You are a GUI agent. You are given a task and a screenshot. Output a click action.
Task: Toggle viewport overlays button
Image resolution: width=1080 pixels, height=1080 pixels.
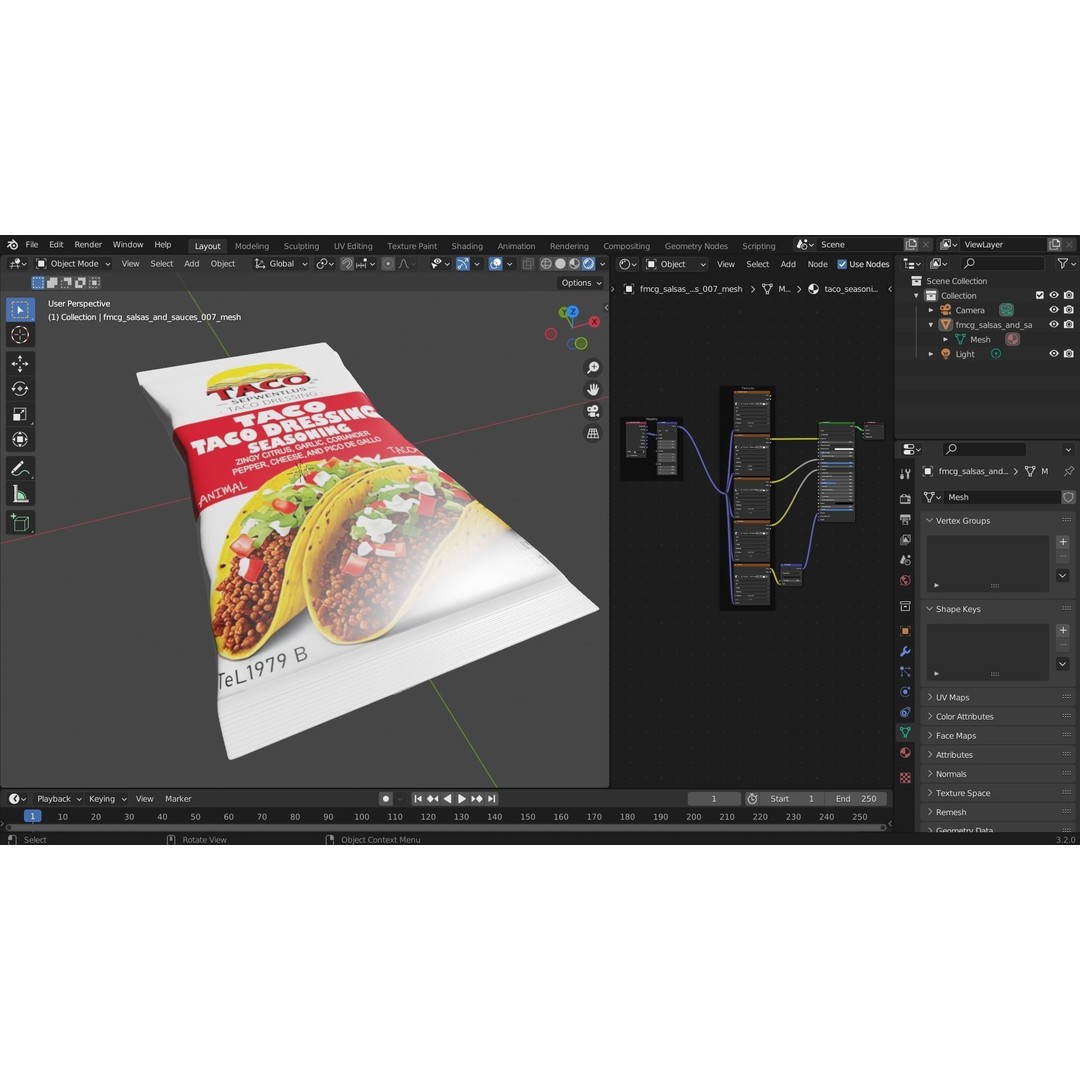pyautogui.click(x=495, y=264)
